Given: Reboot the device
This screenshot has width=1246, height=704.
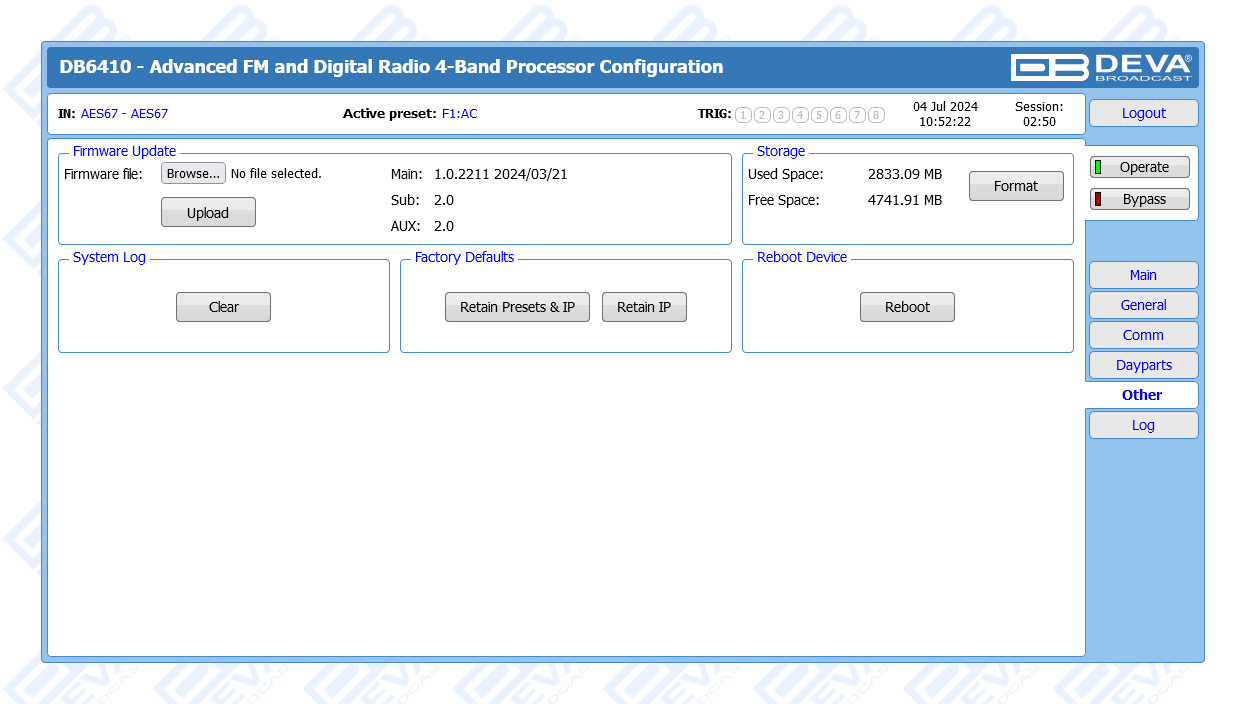Looking at the screenshot, I should pyautogui.click(x=907, y=307).
